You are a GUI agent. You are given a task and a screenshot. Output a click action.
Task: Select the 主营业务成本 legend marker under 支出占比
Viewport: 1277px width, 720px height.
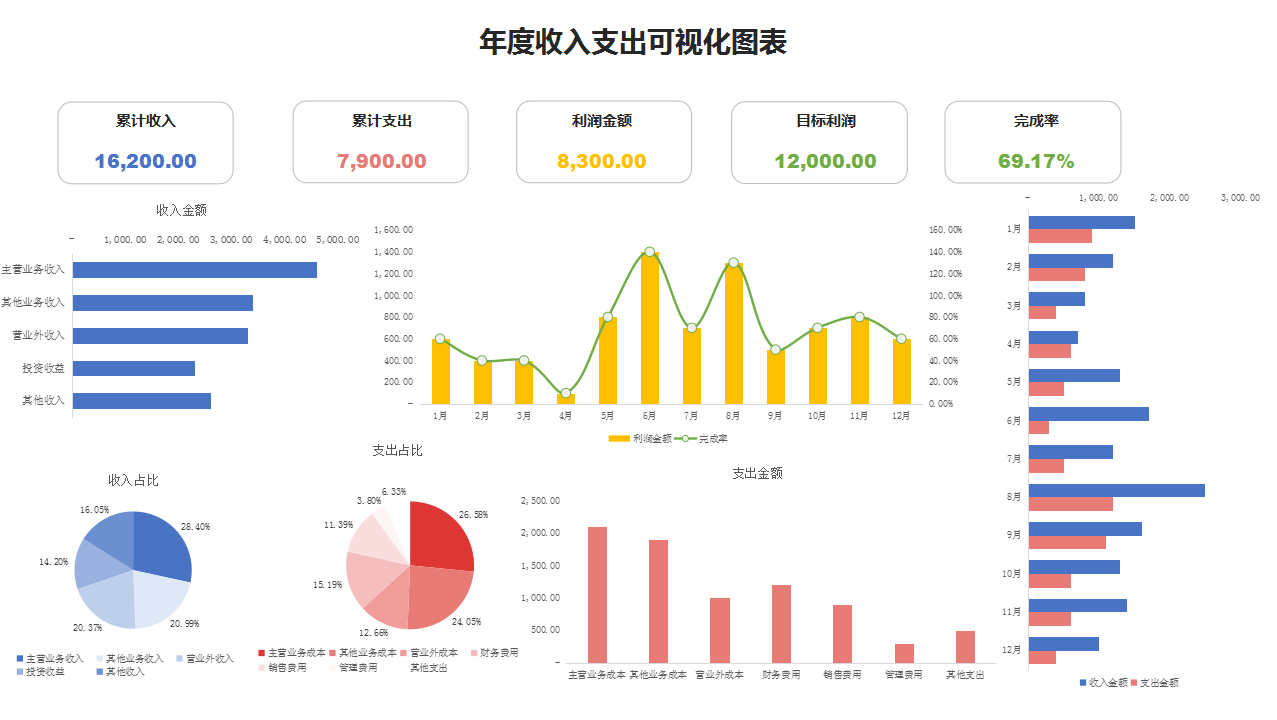pyautogui.click(x=260, y=651)
